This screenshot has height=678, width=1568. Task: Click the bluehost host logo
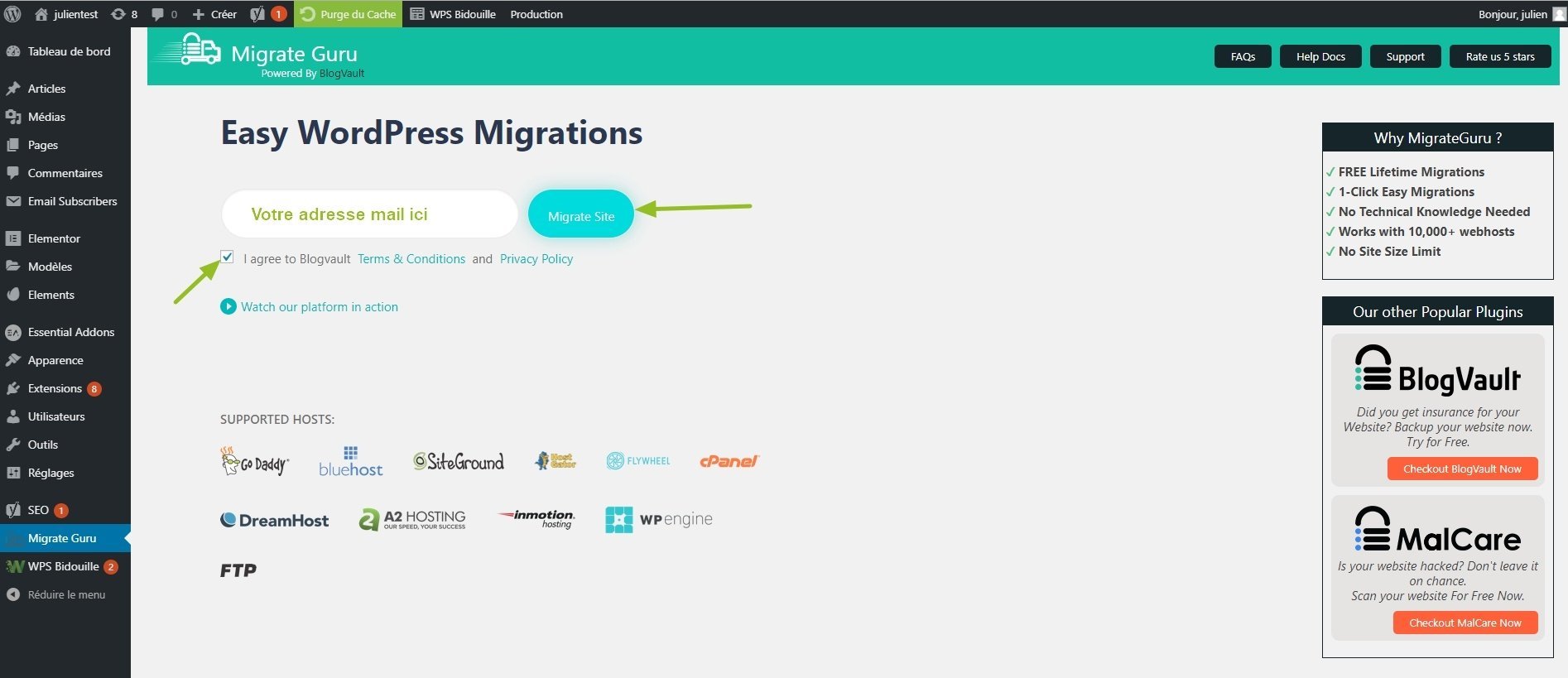[351, 461]
